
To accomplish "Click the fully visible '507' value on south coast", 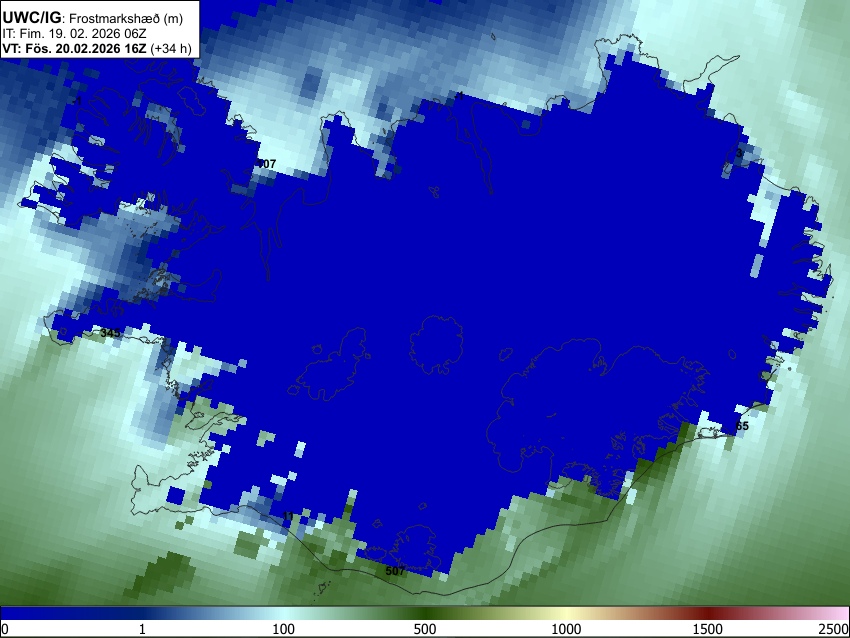I will (395, 571).
